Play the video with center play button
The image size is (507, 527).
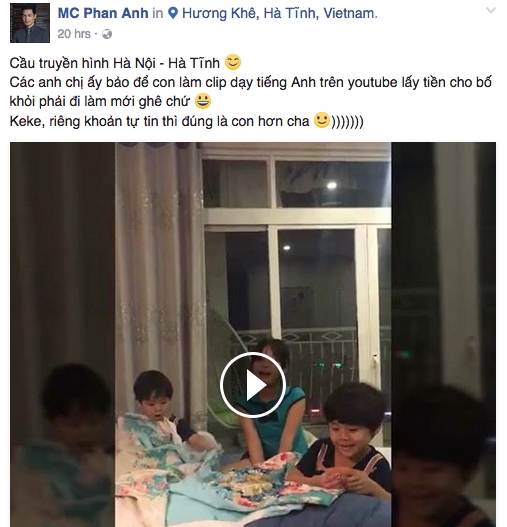tap(253, 385)
